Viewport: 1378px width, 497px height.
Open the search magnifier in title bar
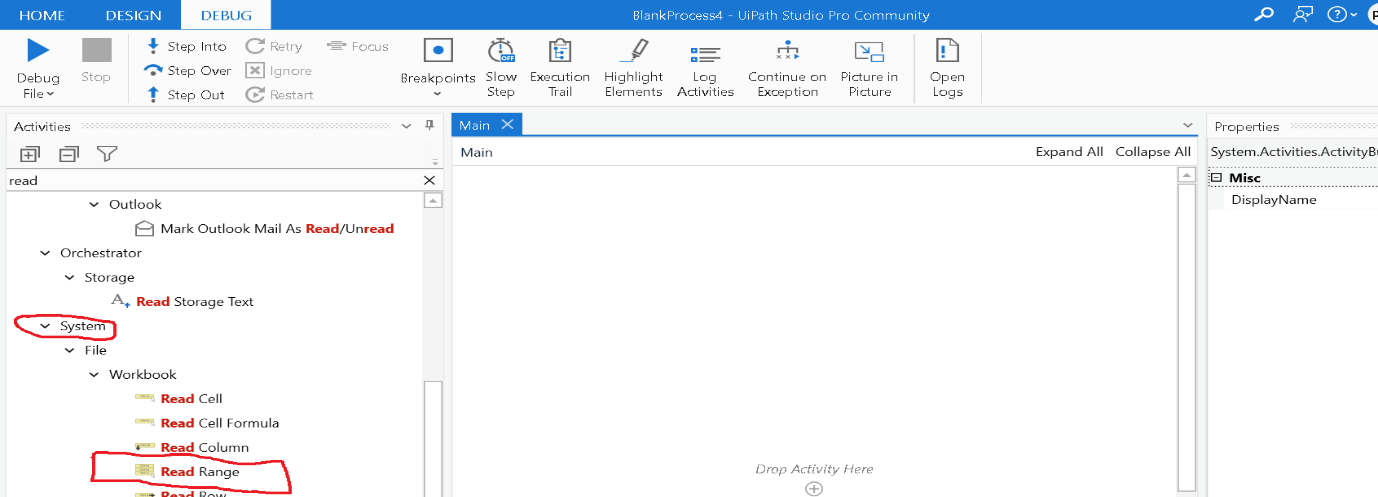1265,14
